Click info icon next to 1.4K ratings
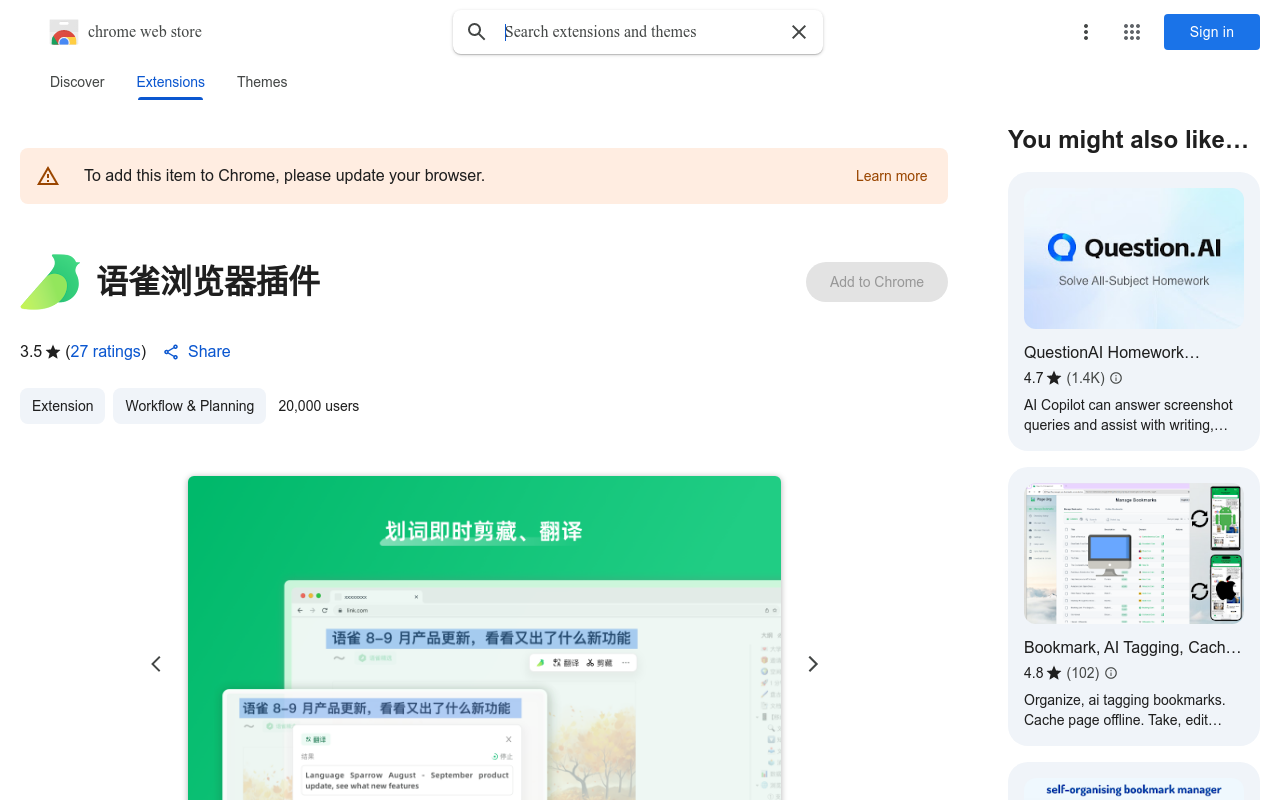 click(1116, 378)
